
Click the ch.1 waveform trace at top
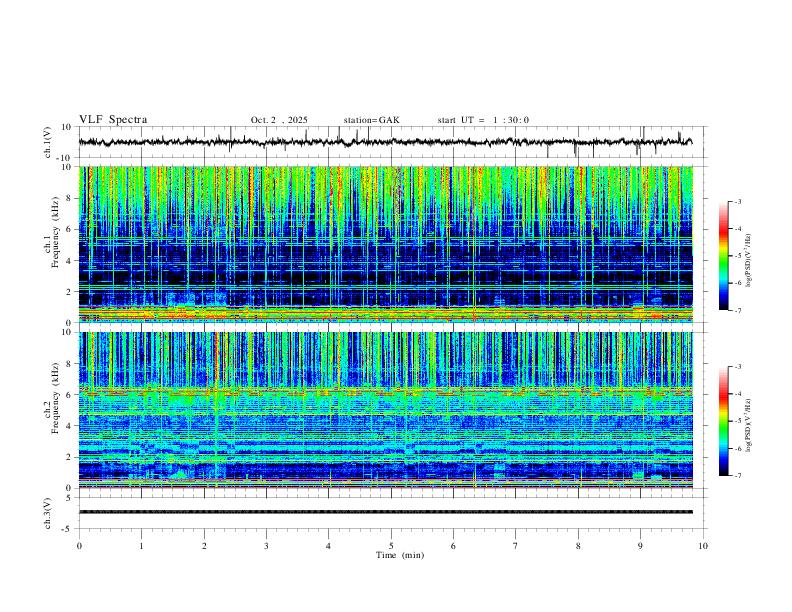[x=385, y=142]
